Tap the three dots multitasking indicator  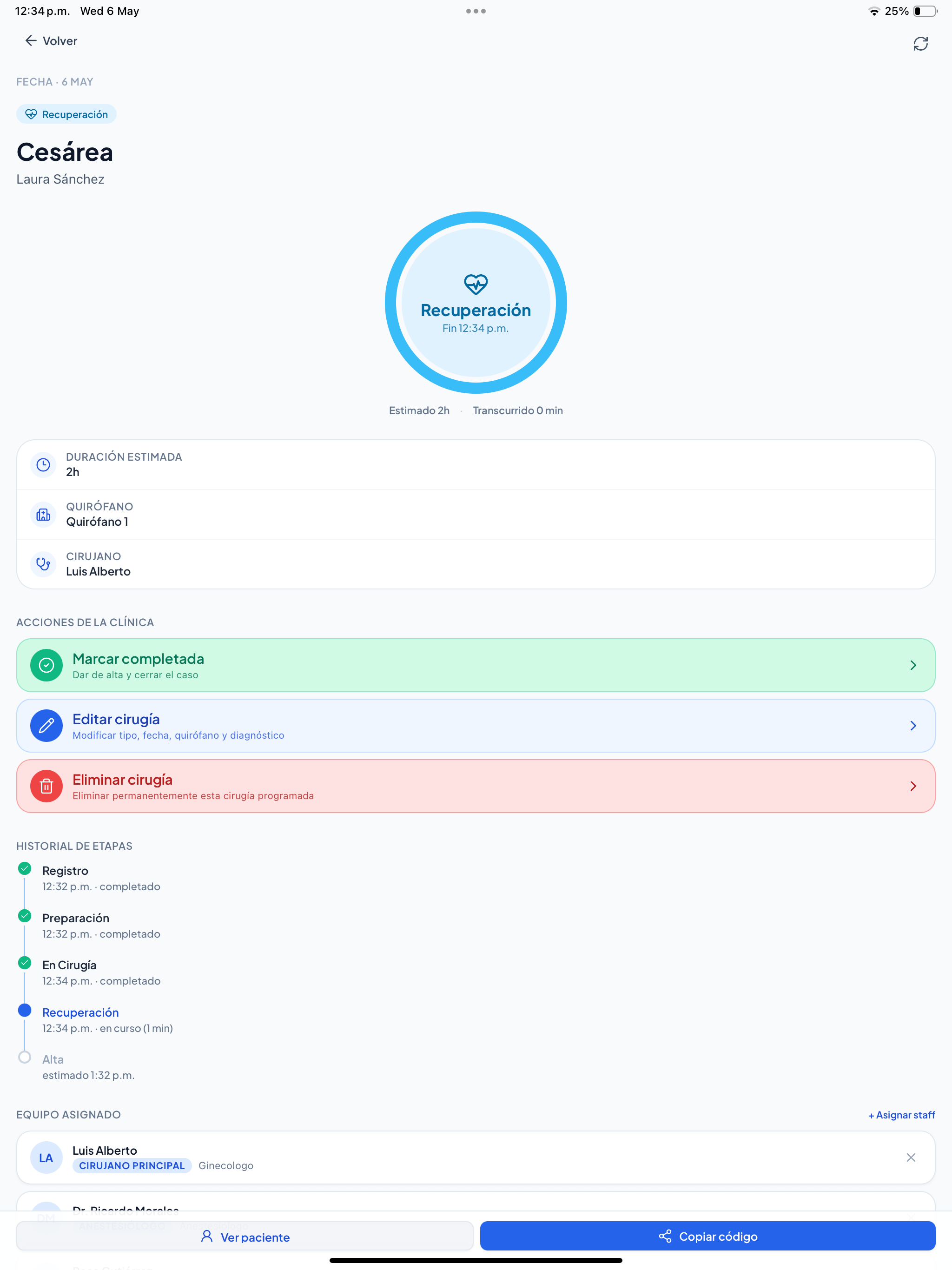click(476, 11)
